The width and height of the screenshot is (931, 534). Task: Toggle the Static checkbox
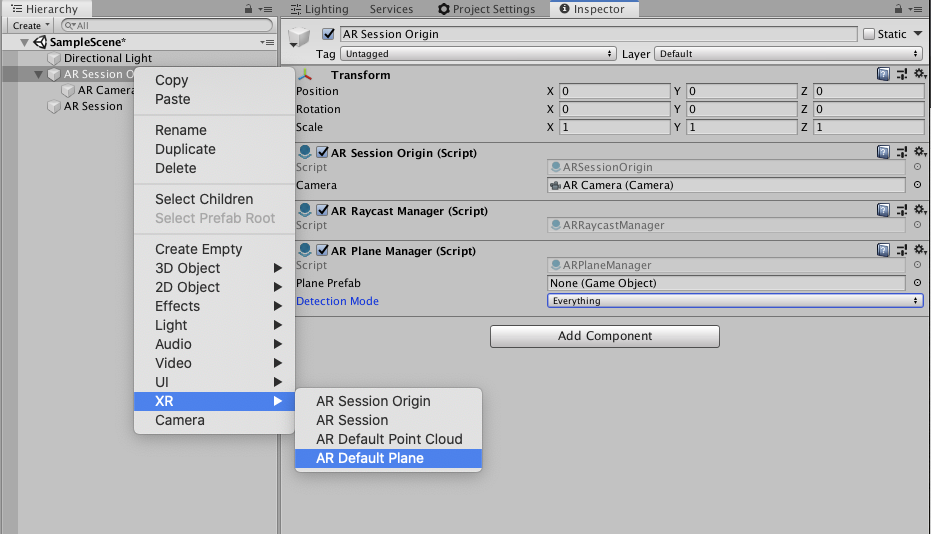869,34
